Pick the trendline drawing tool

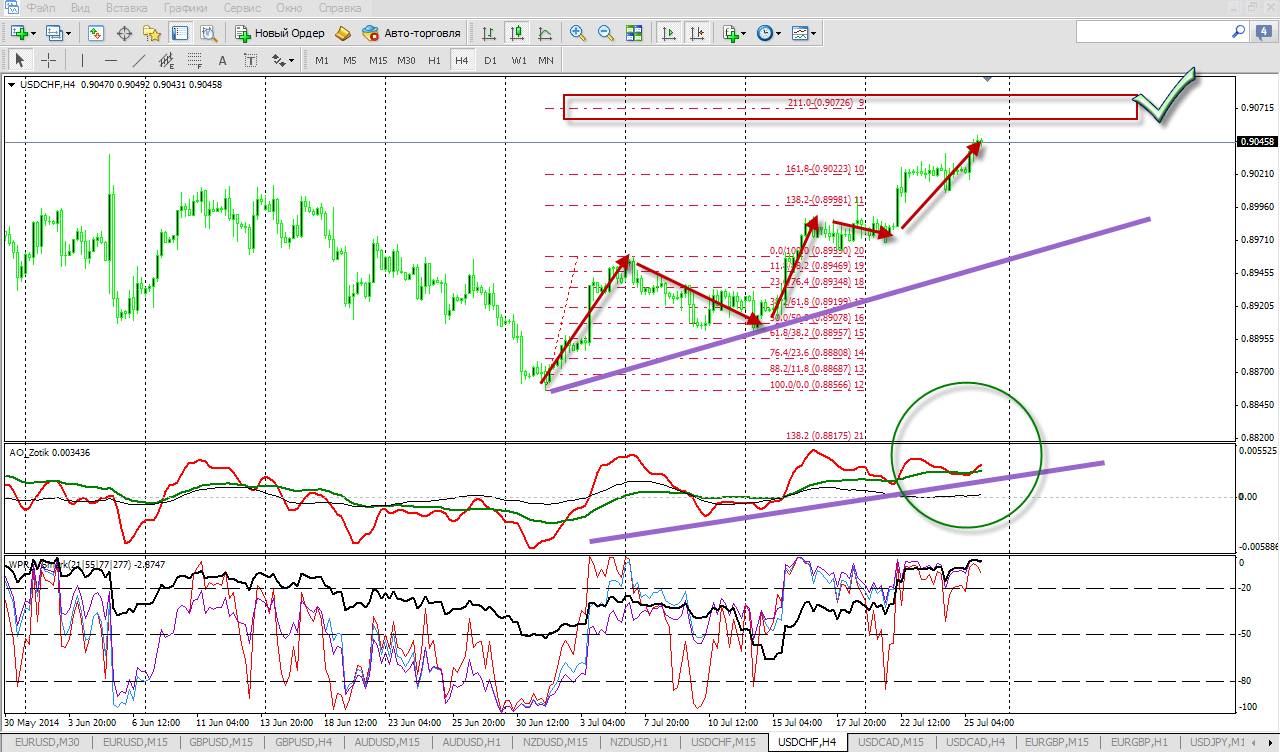[x=139, y=60]
